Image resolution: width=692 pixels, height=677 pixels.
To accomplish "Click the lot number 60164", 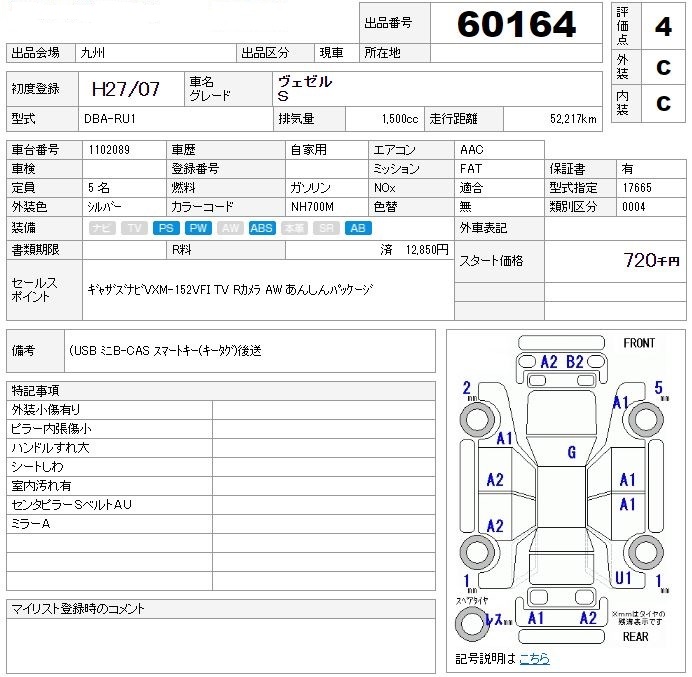I will [516, 24].
